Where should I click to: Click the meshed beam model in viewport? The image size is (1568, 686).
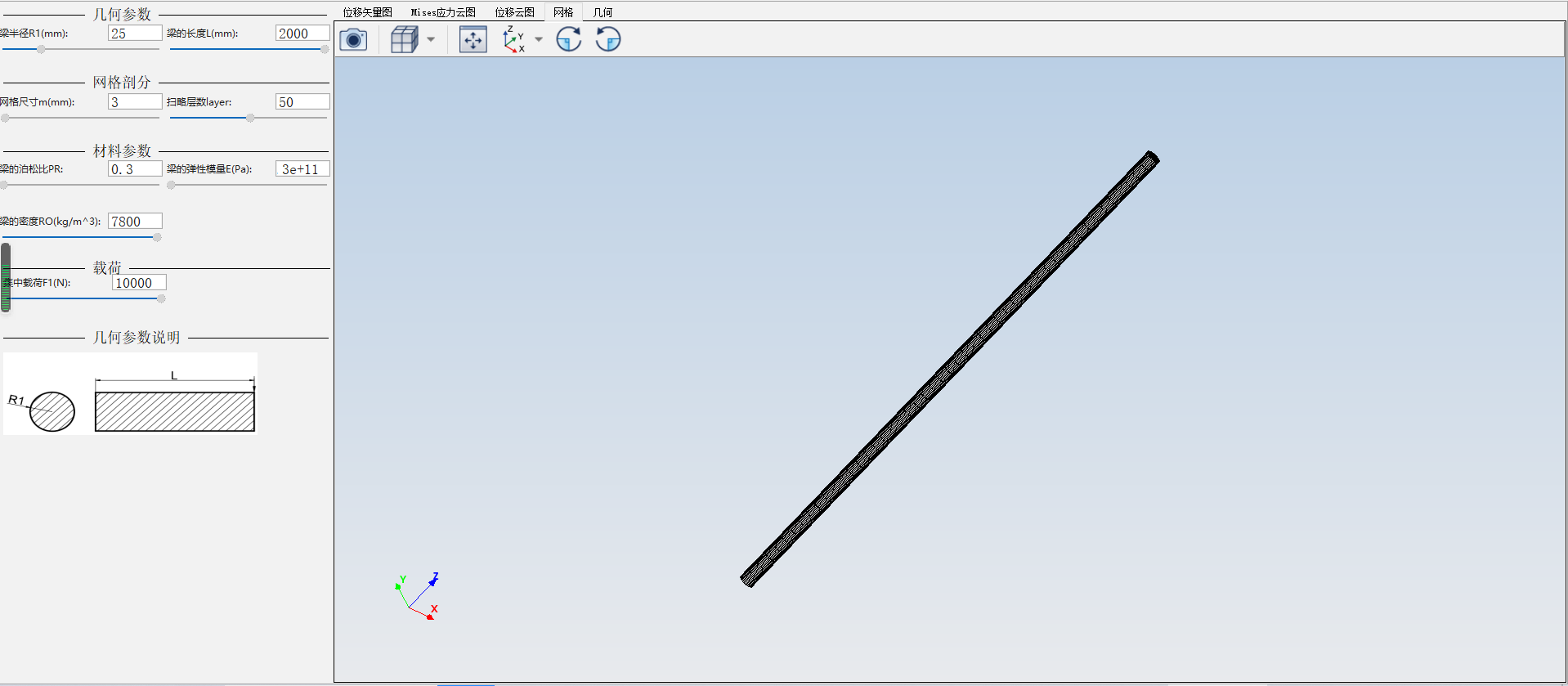(x=950, y=369)
